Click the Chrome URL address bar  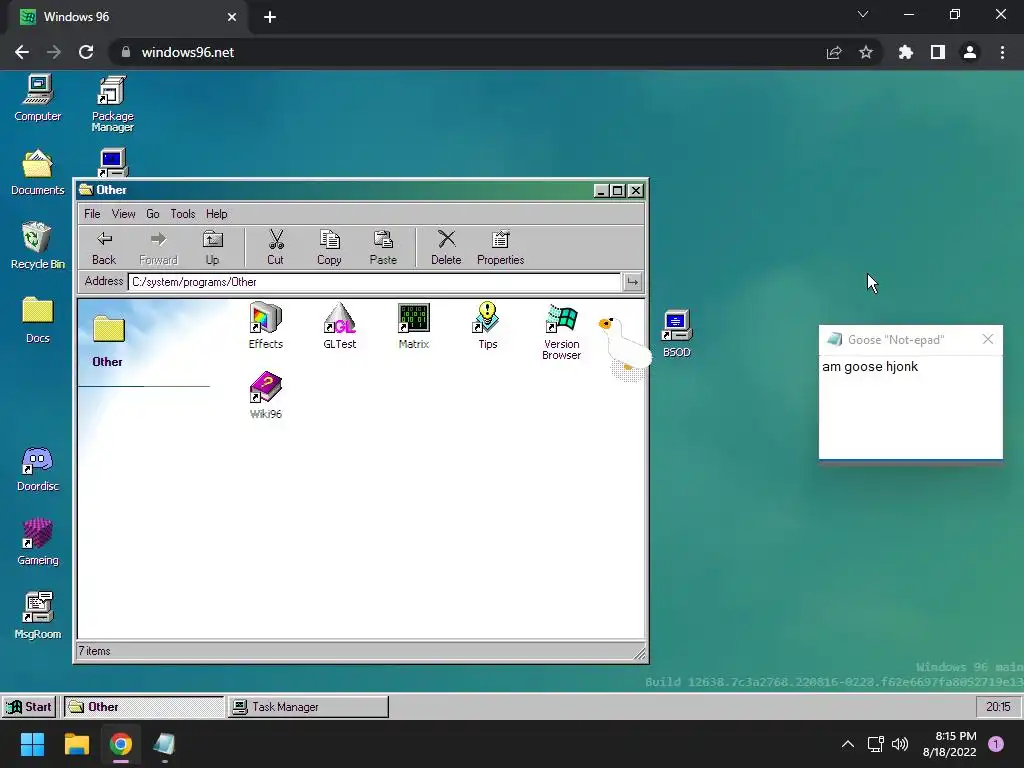(x=470, y=52)
